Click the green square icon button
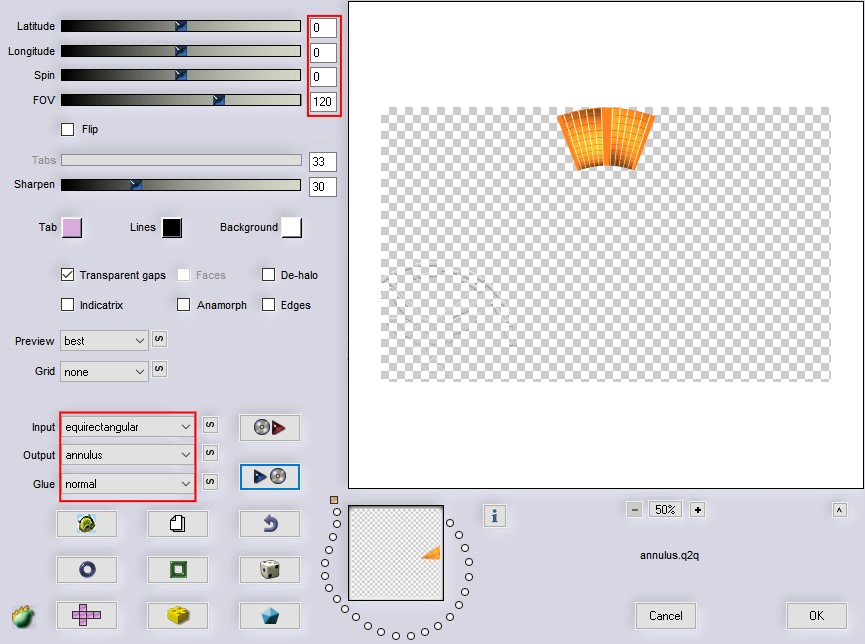This screenshot has width=865, height=644. (178, 569)
